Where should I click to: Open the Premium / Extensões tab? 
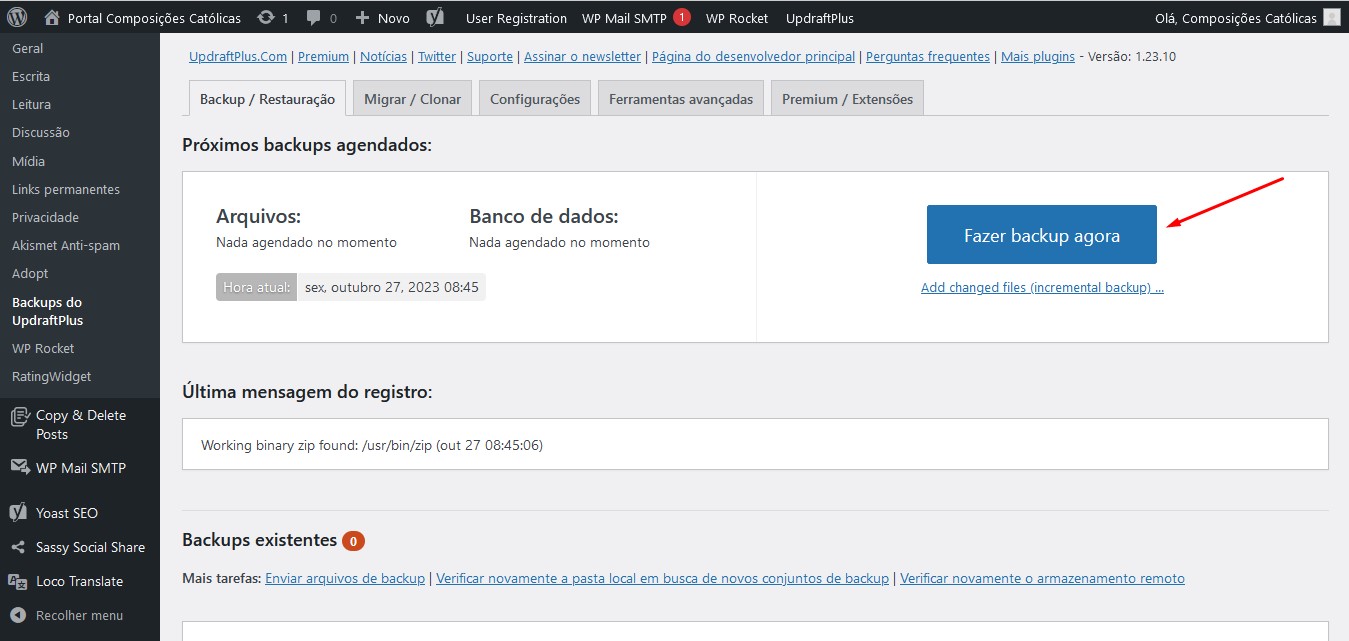coord(848,99)
